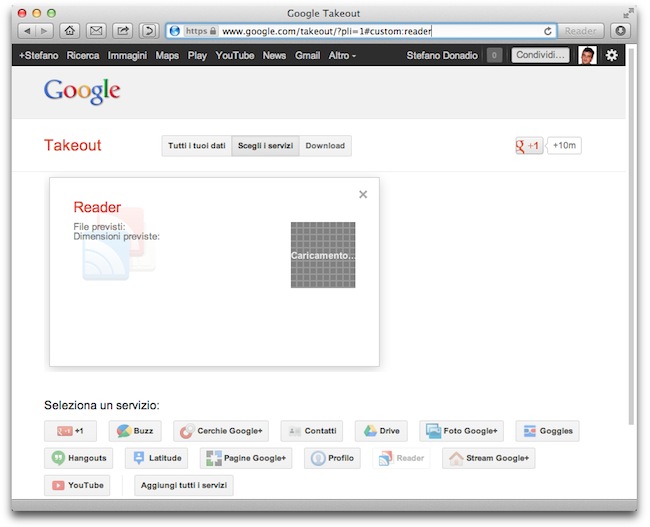Select the Pagine Google+ service

pos(246,458)
